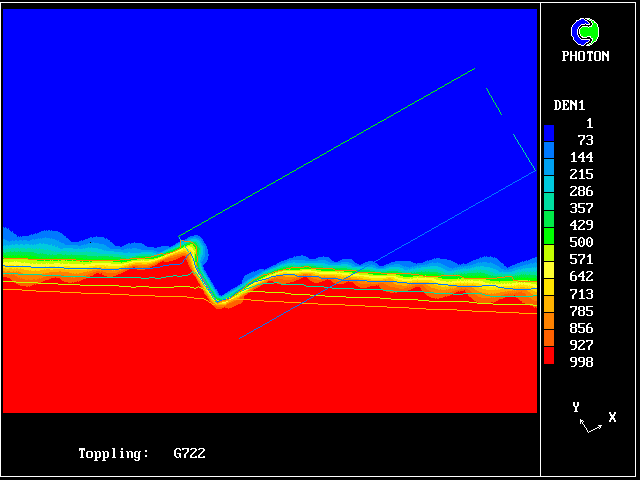Viewport: 640px width, 480px height.
Task: Select legend value 571
Action: tap(581, 259)
